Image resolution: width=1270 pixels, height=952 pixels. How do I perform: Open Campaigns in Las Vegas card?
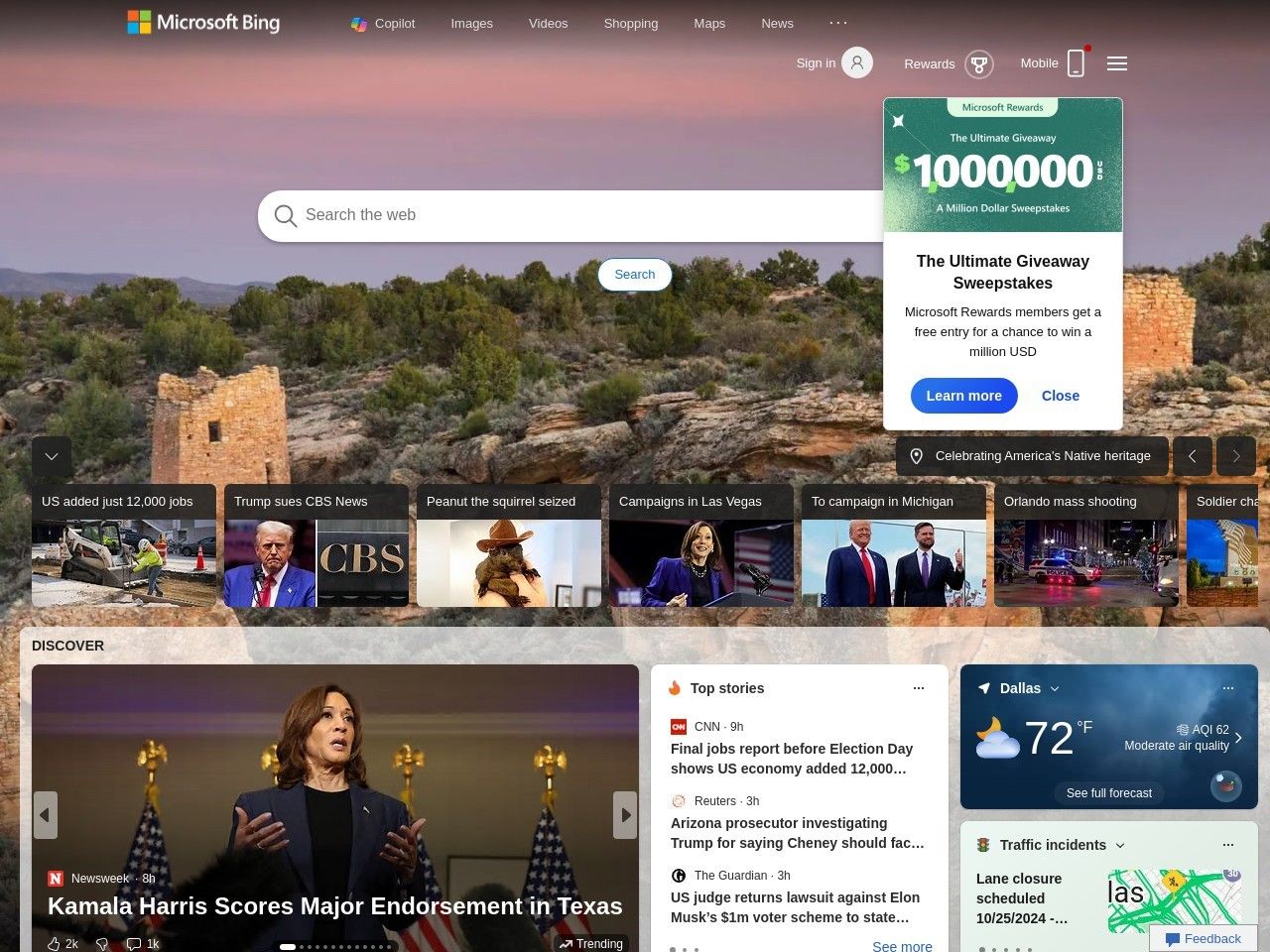tap(701, 545)
